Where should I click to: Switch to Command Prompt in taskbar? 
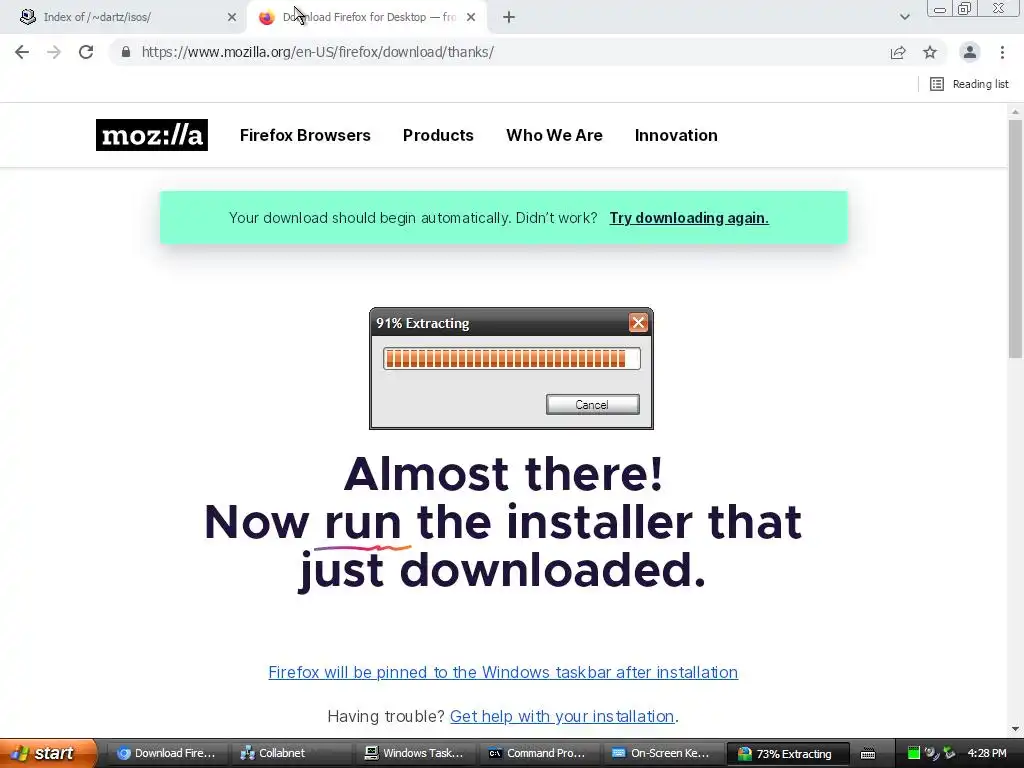[539, 754]
